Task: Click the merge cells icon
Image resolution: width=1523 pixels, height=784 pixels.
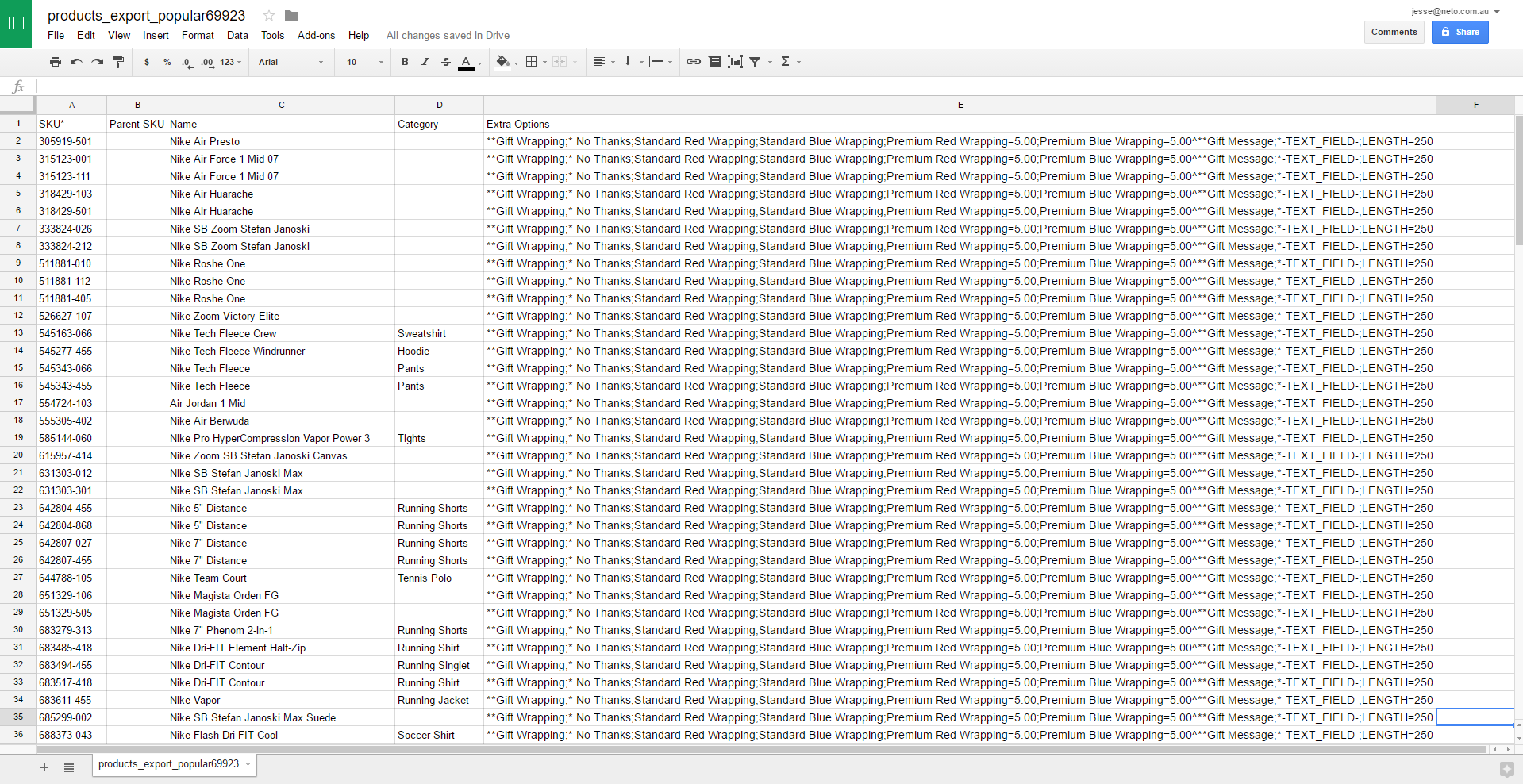Action: coord(560,62)
